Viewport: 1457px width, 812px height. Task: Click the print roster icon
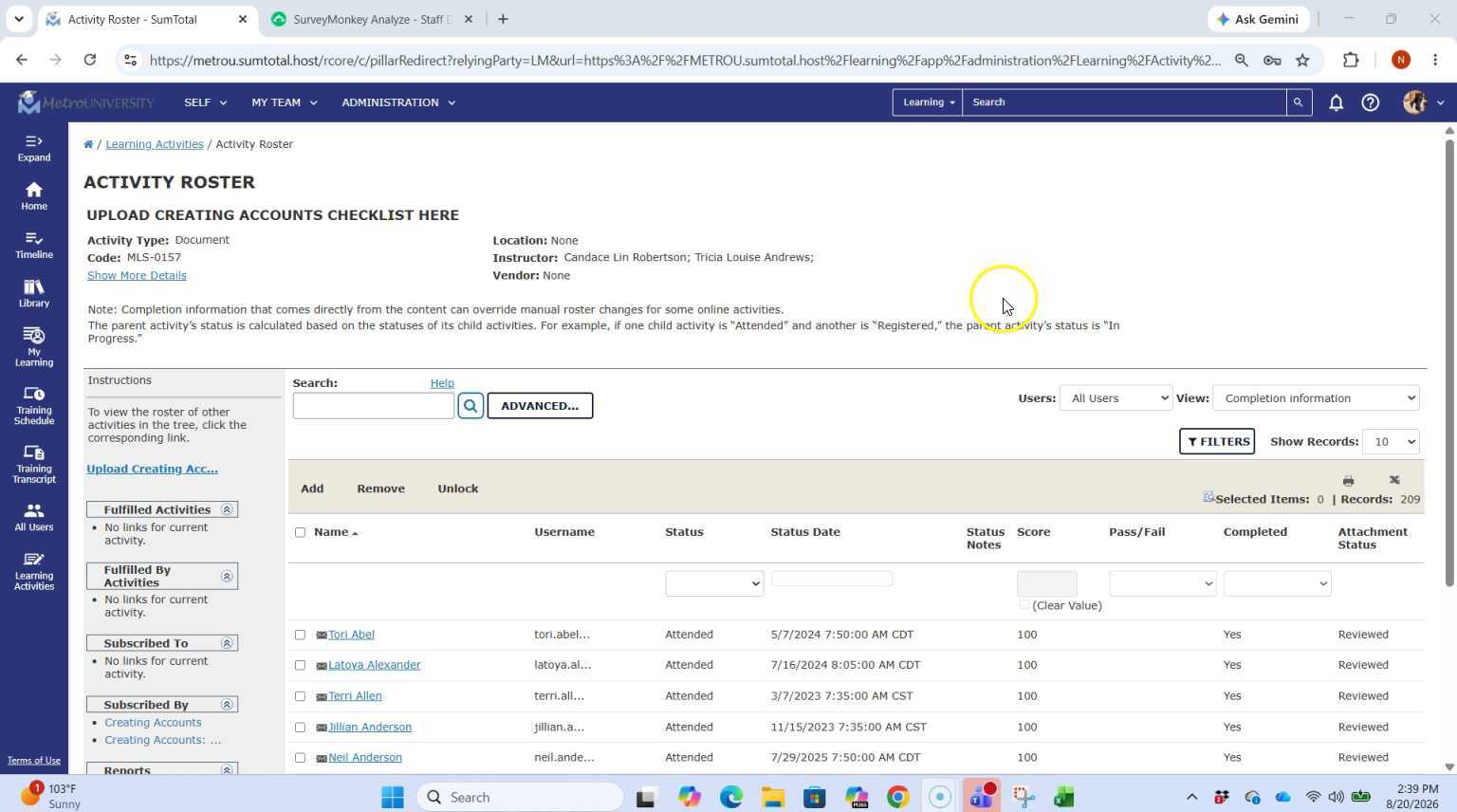click(x=1348, y=481)
